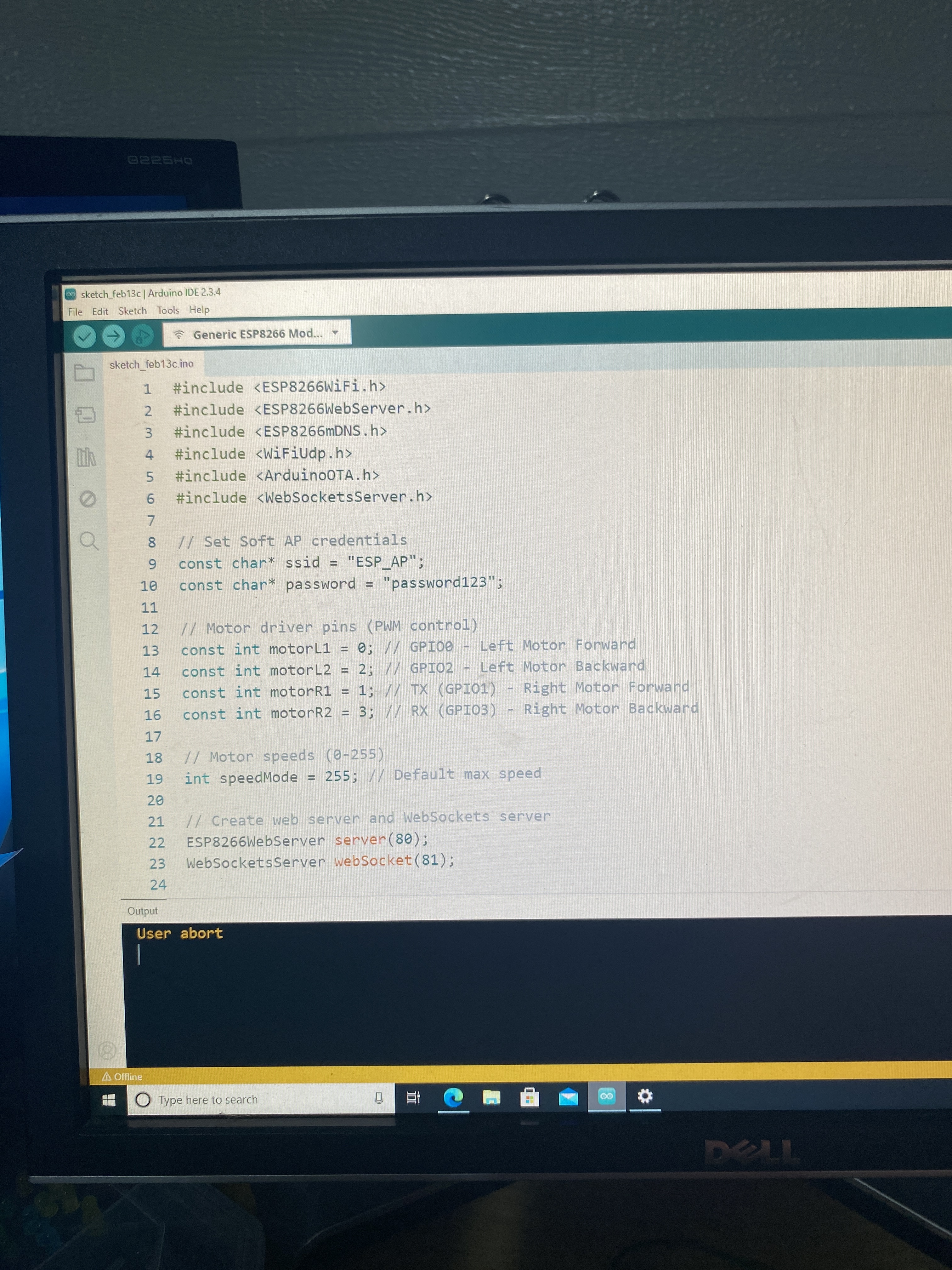Screen dimensions: 952x1270
Task: Click the account profile icon
Action: click(x=107, y=1050)
